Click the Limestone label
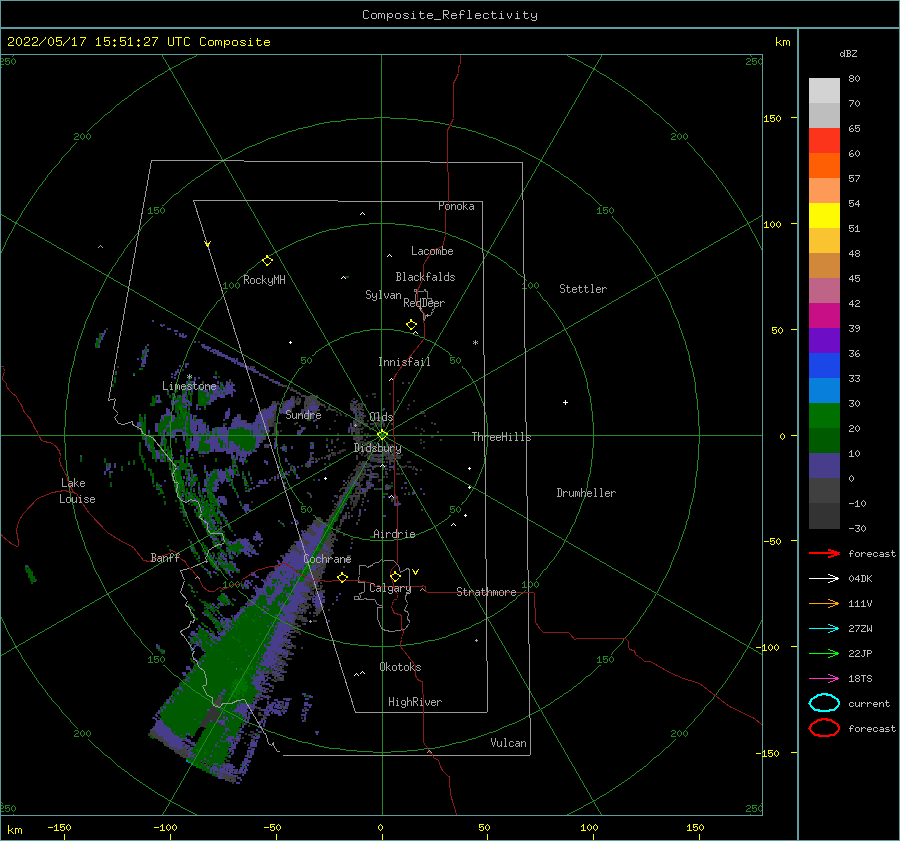Viewport: 900px width, 841px height. click(x=189, y=386)
